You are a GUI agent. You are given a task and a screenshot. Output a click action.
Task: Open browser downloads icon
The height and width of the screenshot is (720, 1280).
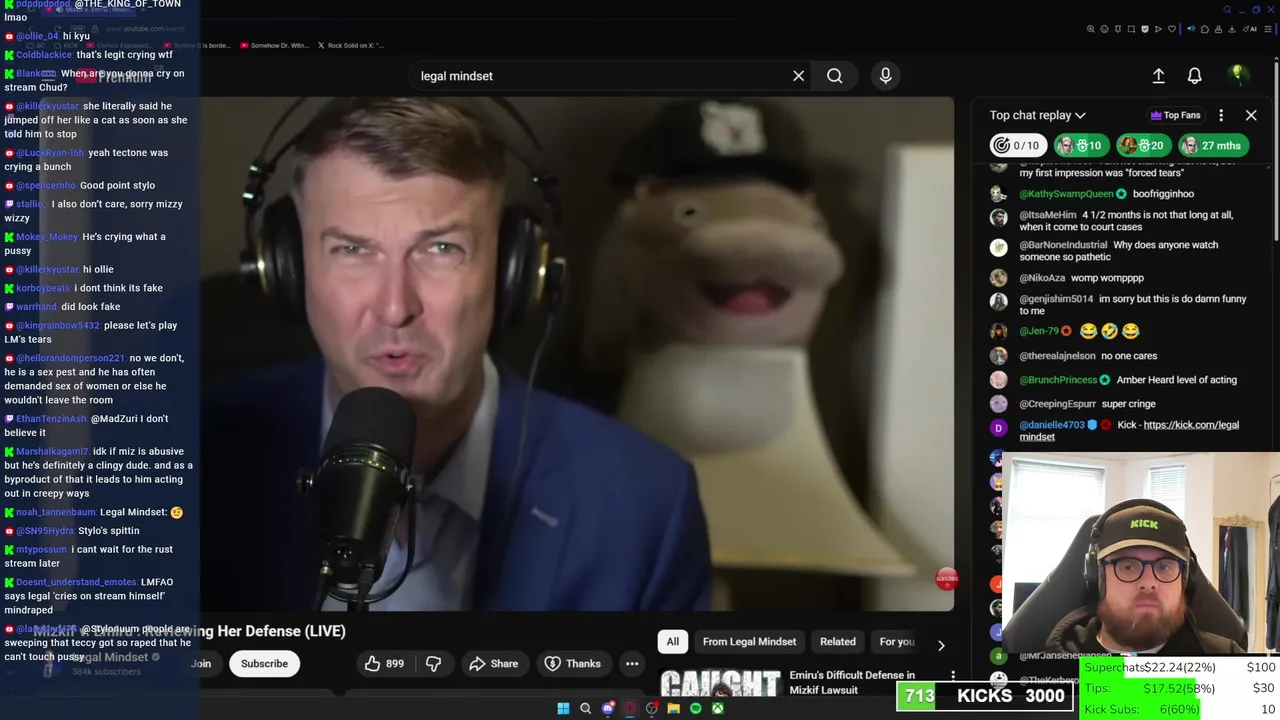[x=1232, y=29]
